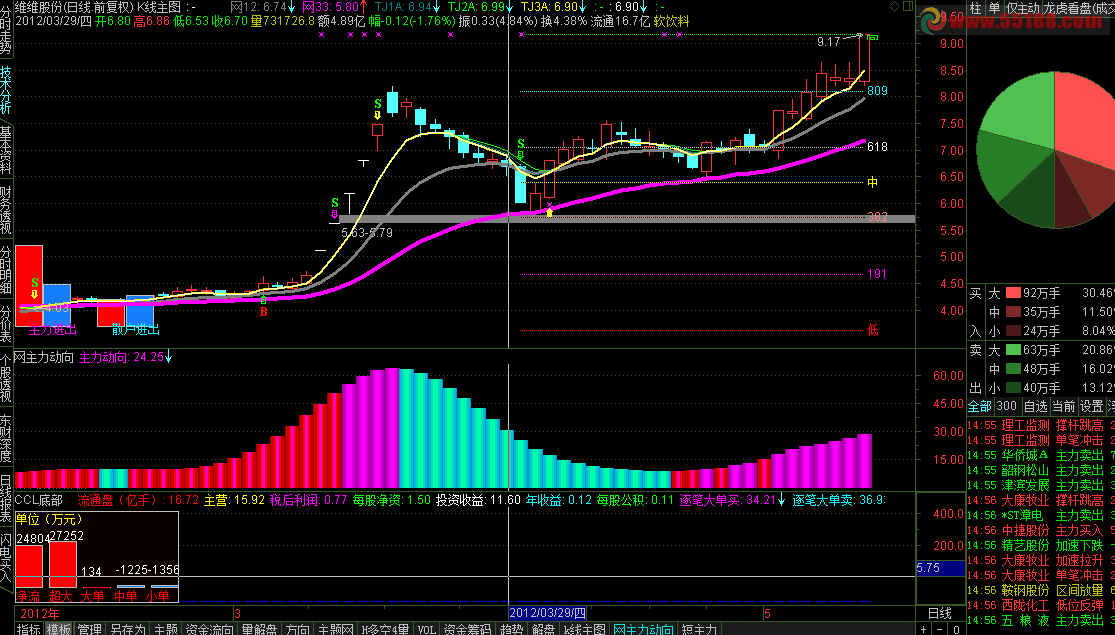Select the 全部 filter tab
This screenshot has height=635, width=1115.
coord(979,406)
